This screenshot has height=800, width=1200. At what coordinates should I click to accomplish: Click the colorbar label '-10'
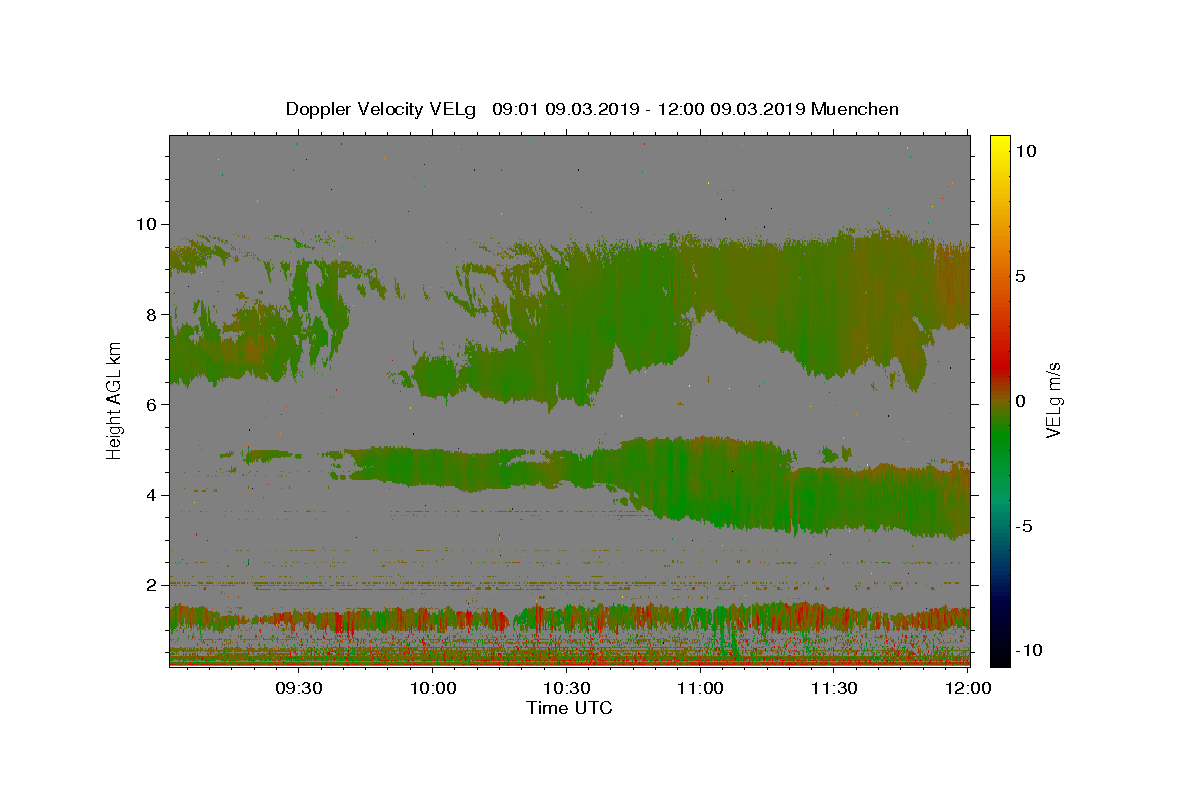pos(1028,650)
